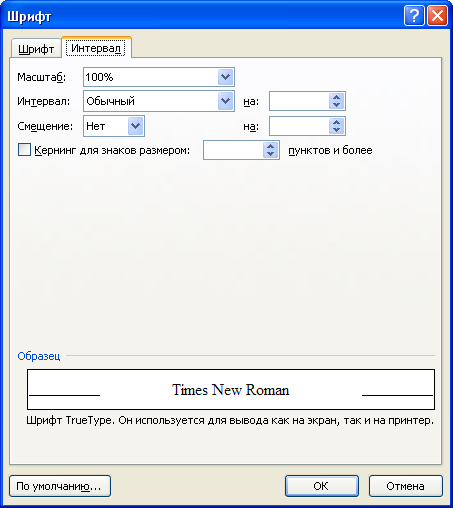The image size is (453, 508).
Task: Confirm with the OK button
Action: 322,486
